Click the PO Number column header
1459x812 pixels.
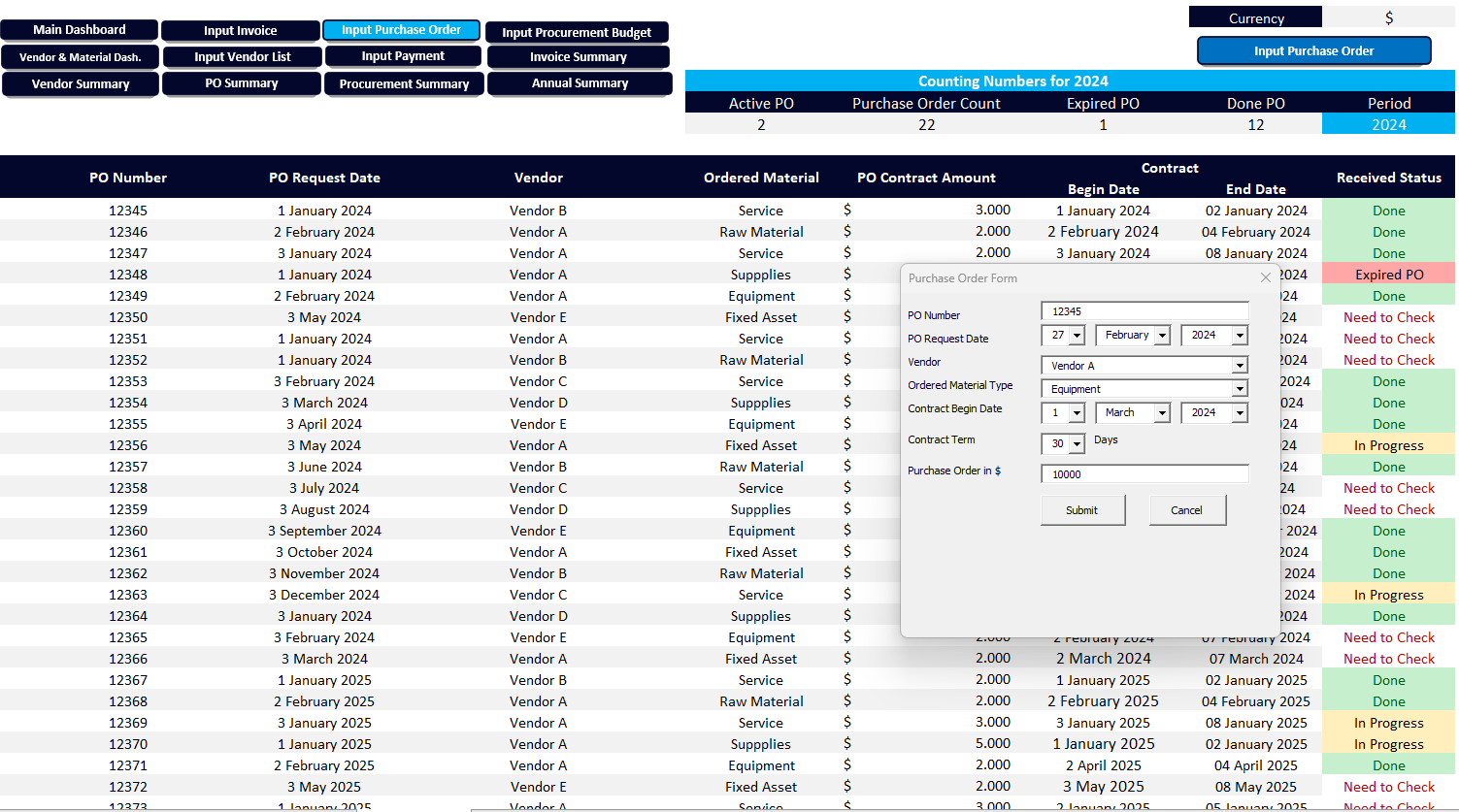128,178
